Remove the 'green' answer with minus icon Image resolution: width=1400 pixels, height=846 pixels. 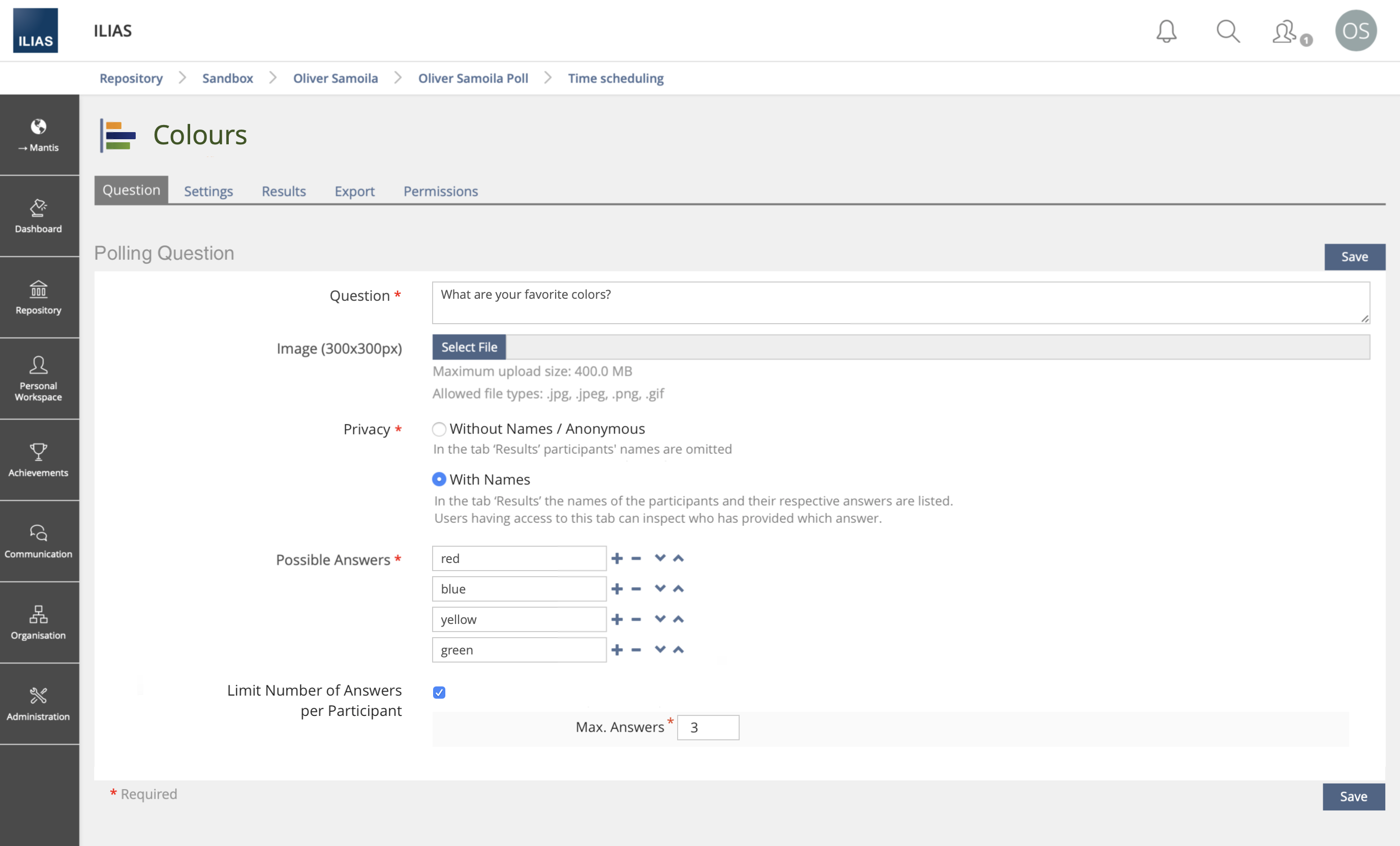pos(636,650)
